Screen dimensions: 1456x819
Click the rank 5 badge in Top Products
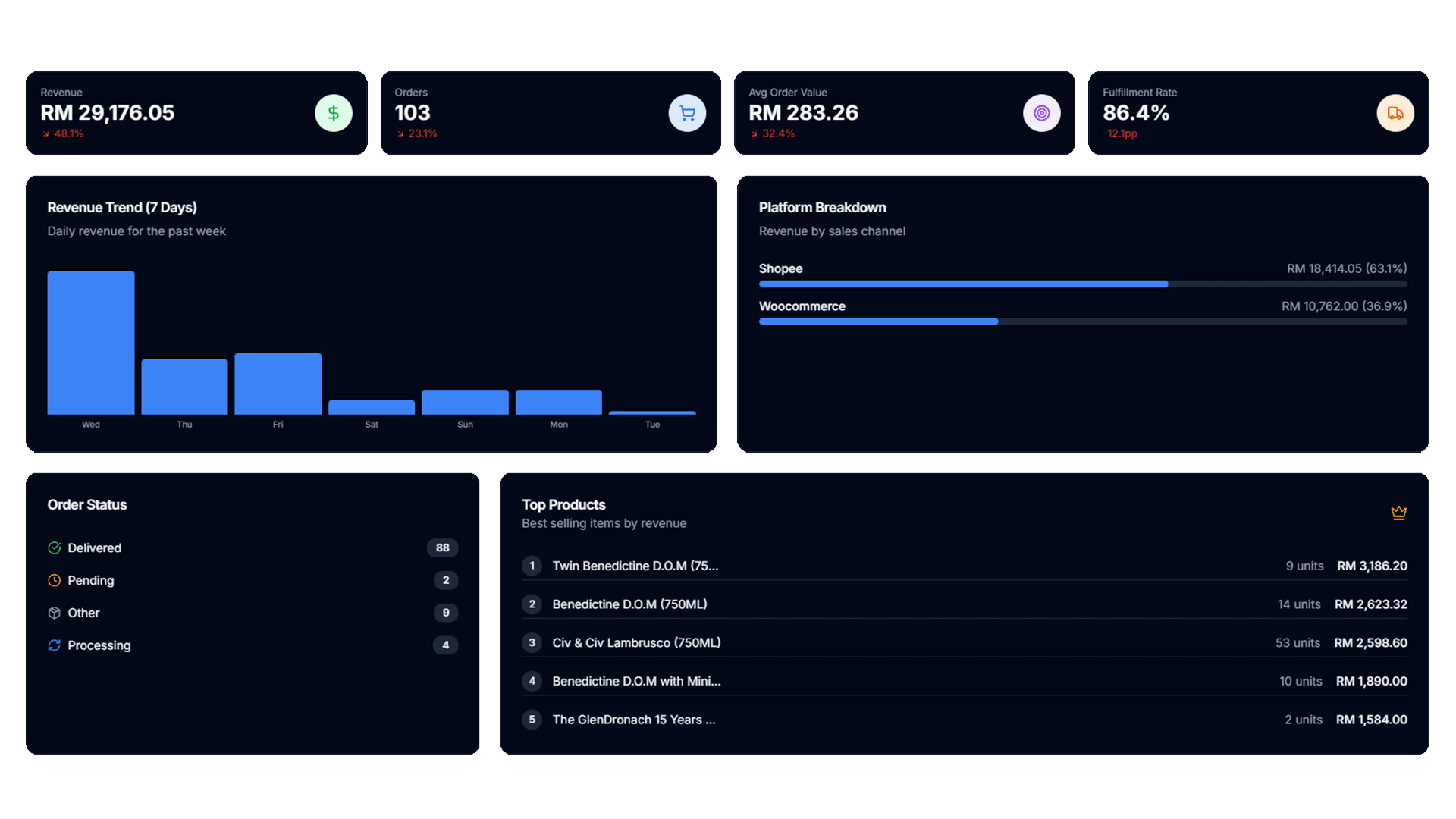click(x=532, y=720)
